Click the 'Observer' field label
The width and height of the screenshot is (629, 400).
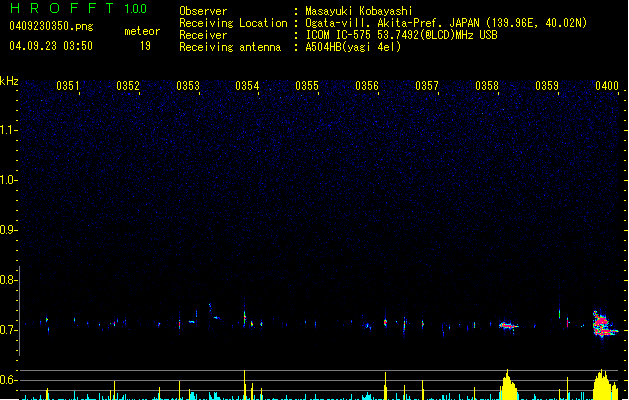click(x=203, y=11)
